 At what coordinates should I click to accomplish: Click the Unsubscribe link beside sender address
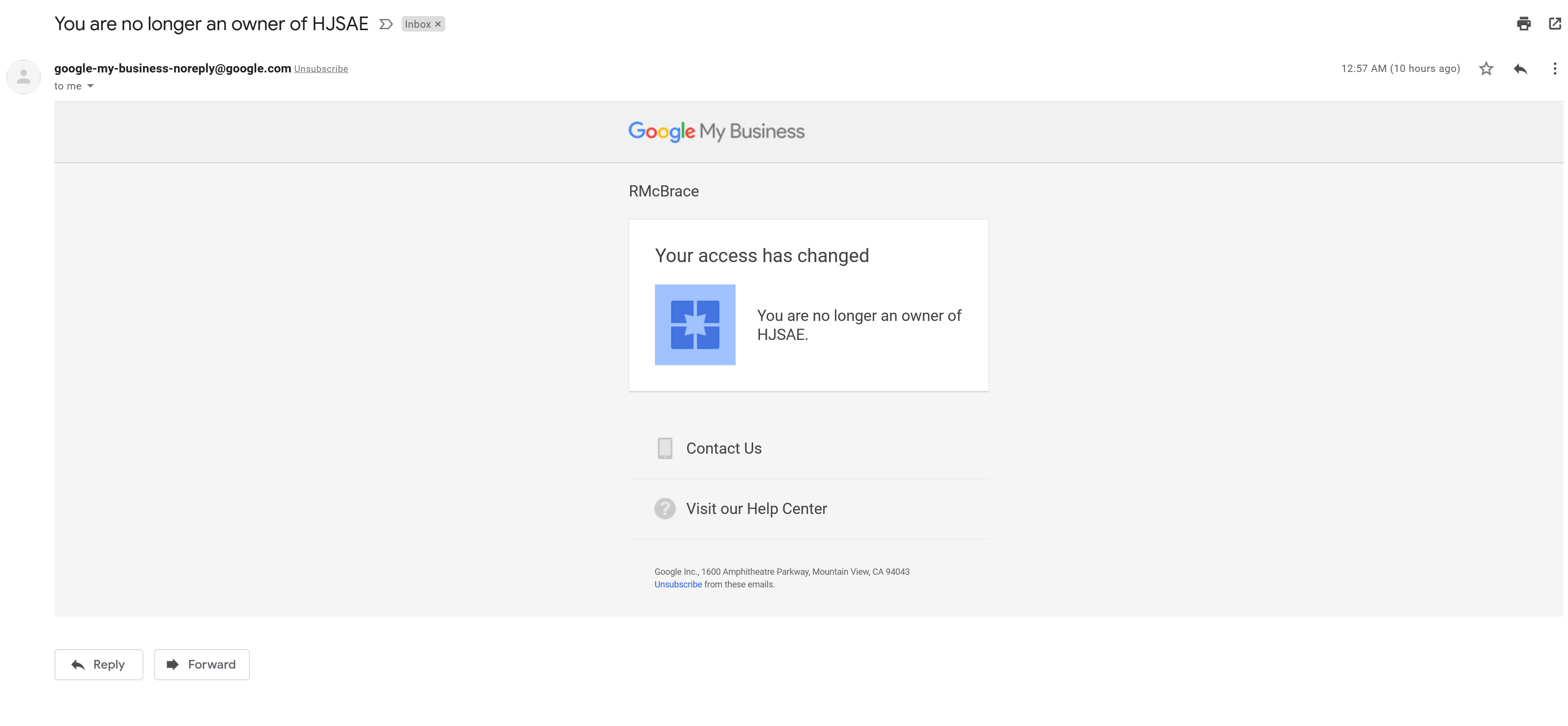(x=321, y=69)
